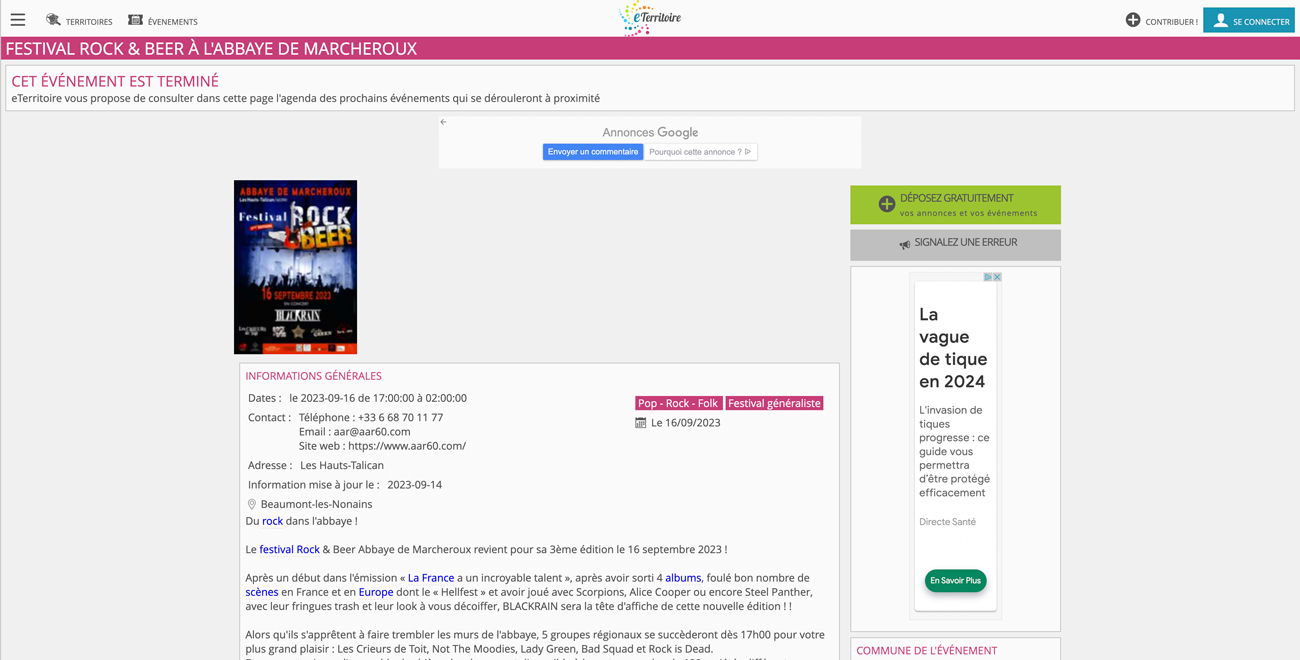The image size is (1300, 660).
Task: Click the user icon in Se Connecter
Action: pyautogui.click(x=1220, y=20)
